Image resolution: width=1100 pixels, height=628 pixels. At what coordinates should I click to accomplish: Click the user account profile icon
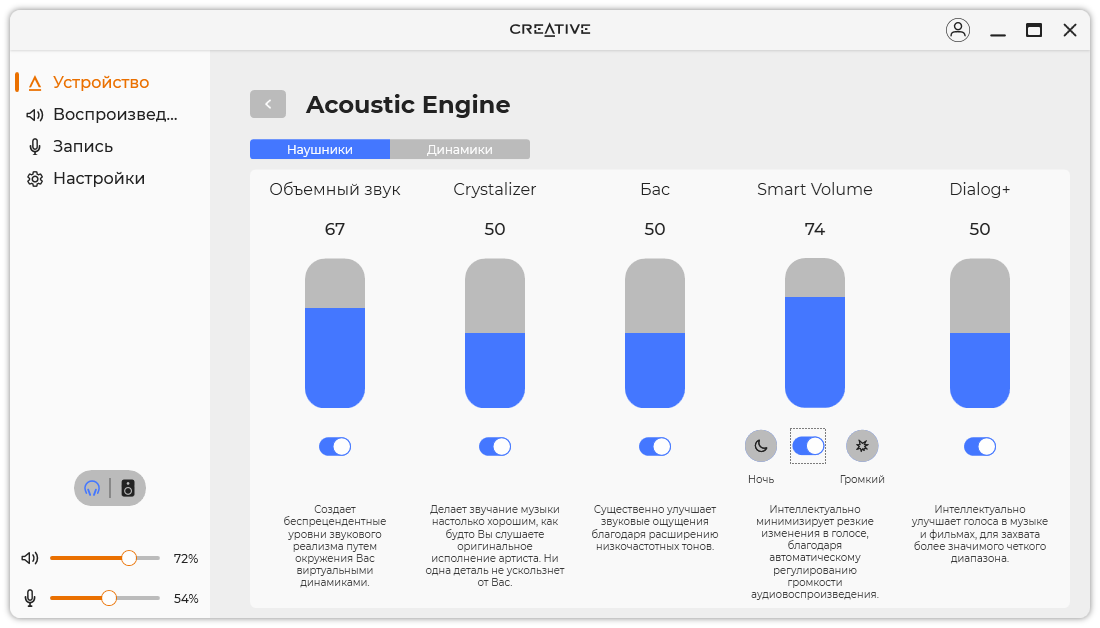(x=958, y=30)
